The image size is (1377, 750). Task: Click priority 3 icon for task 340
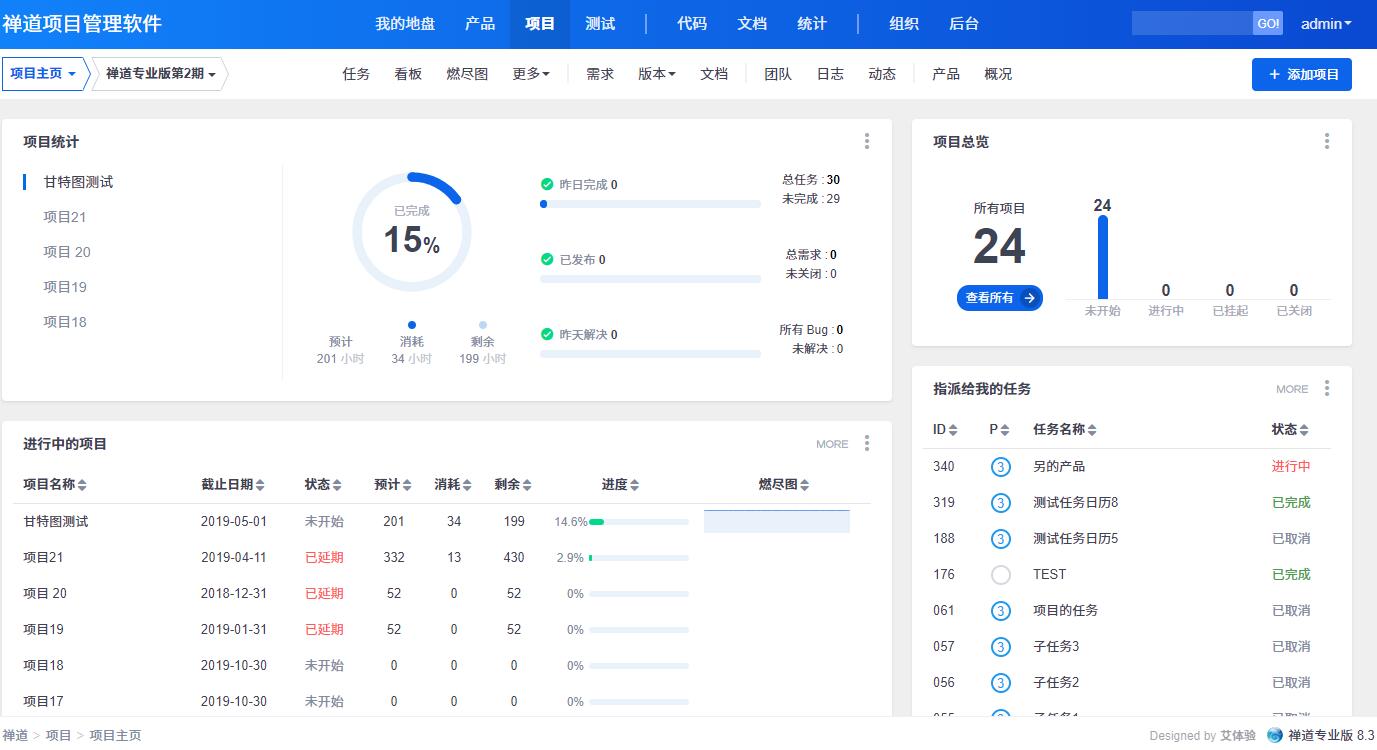tap(1000, 467)
